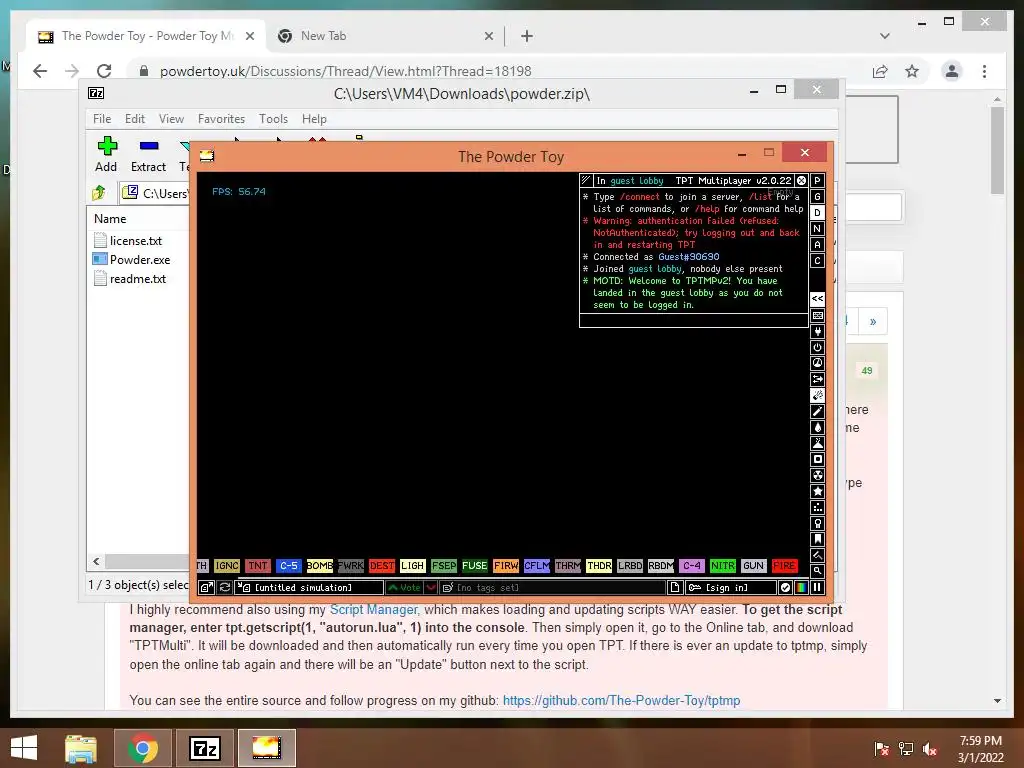The width and height of the screenshot is (1024, 768).
Task: Click the 7-Zip Add button
Action: [x=106, y=154]
